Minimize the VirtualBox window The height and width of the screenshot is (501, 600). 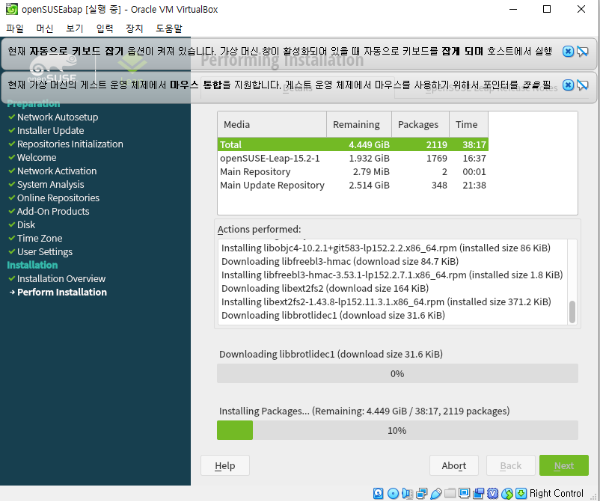pyautogui.click(x=513, y=9)
